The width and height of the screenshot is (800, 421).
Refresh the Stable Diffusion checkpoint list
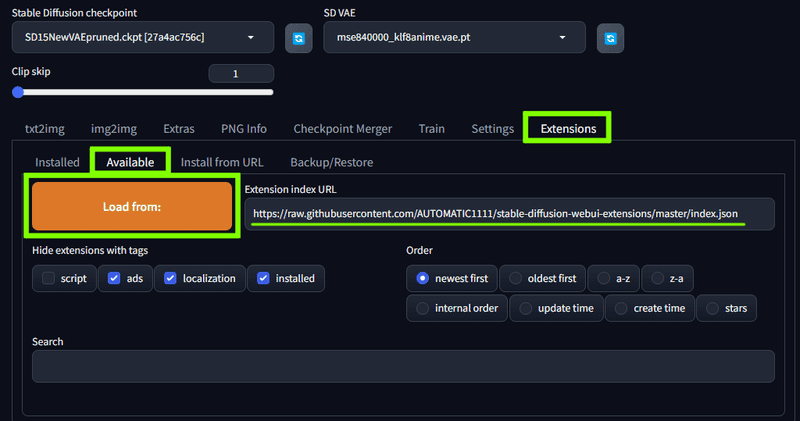pyautogui.click(x=298, y=38)
